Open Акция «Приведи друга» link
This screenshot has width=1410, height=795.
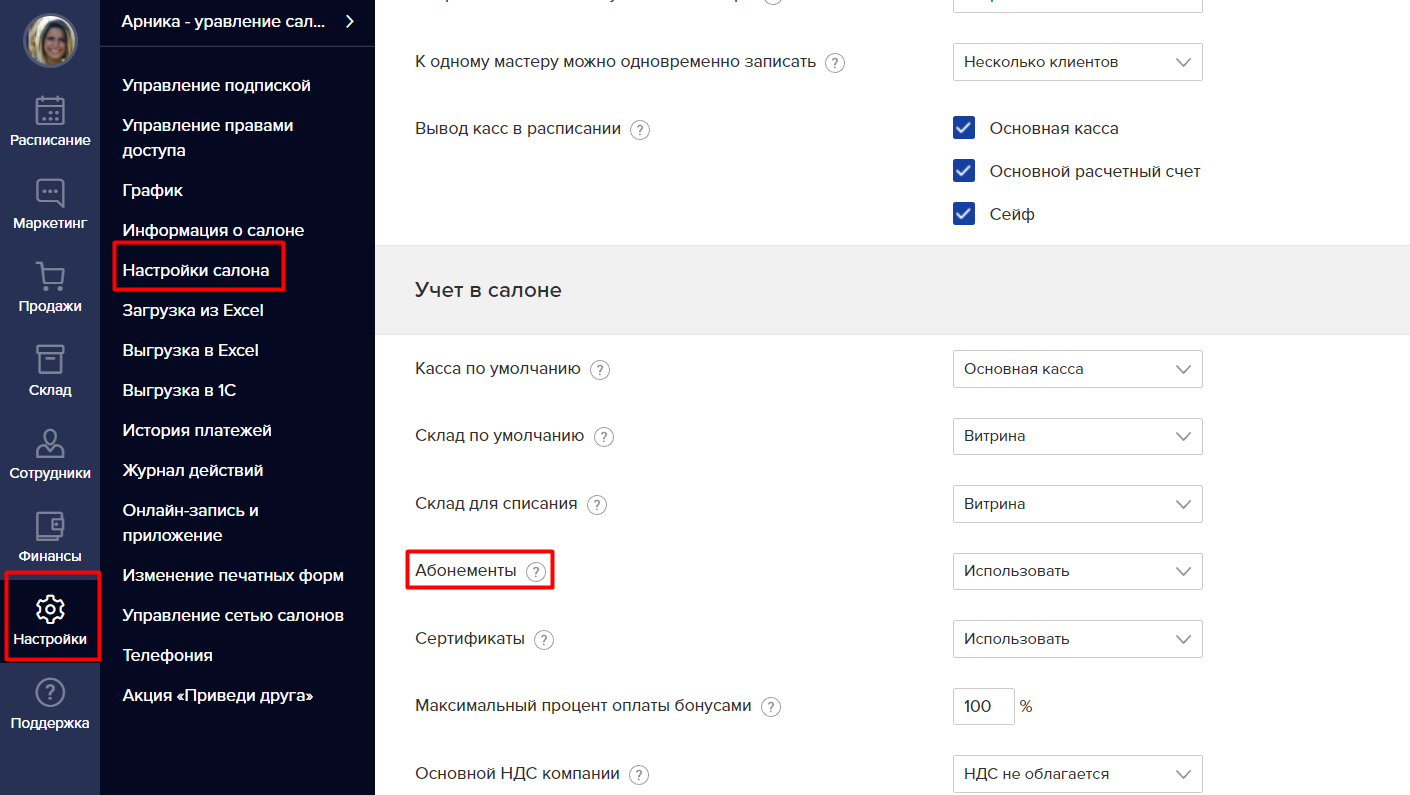click(217, 695)
